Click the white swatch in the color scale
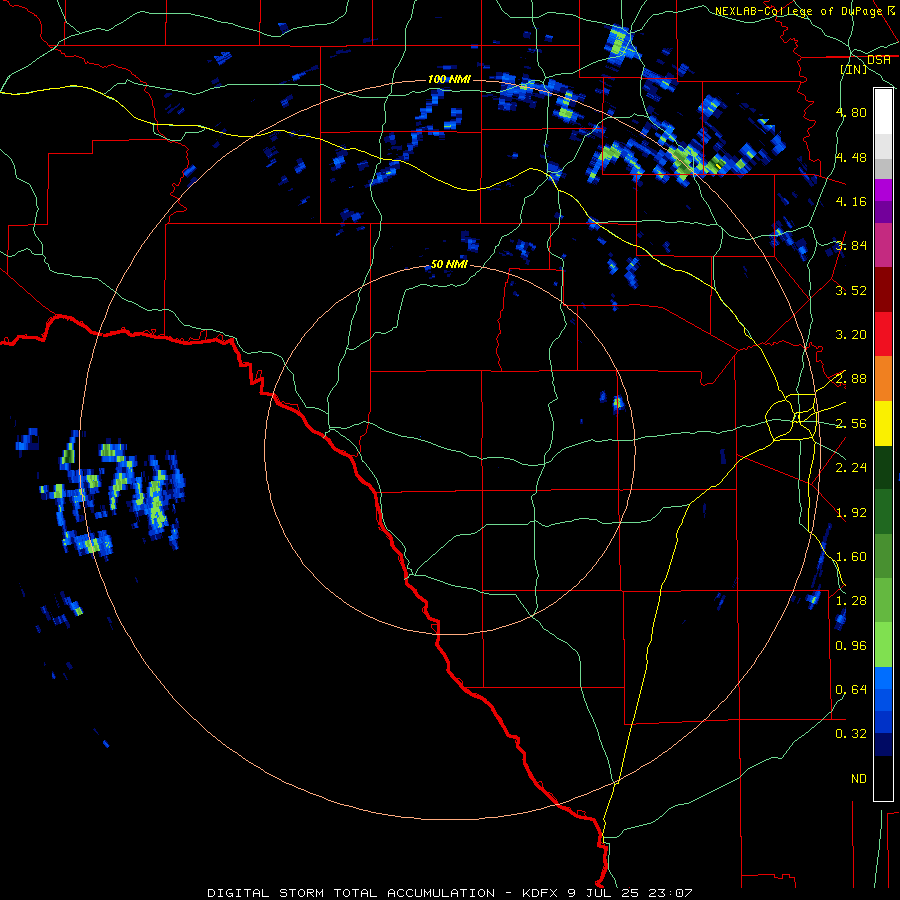900x900 pixels. pyautogui.click(x=883, y=112)
